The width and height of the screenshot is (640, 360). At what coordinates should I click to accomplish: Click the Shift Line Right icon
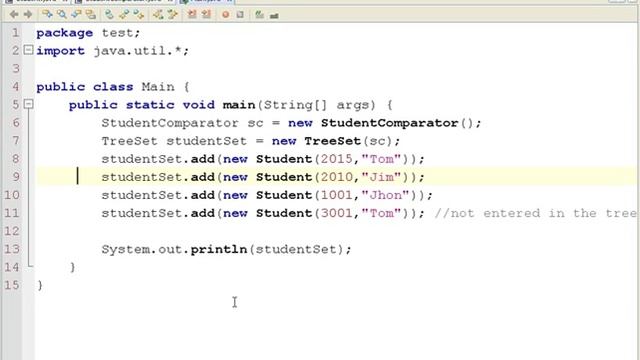(x=173, y=15)
